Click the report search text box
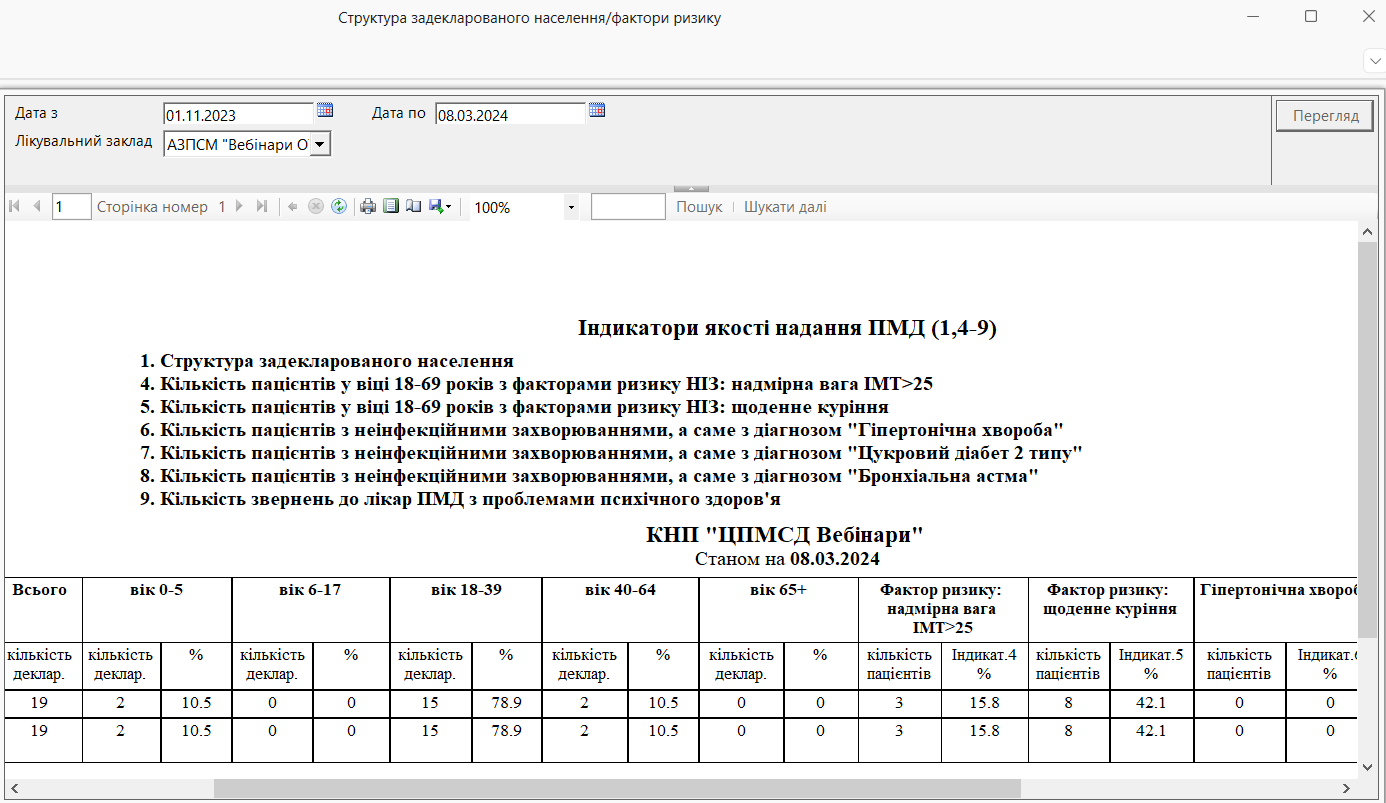This screenshot has height=803, width=1386. [x=628, y=207]
